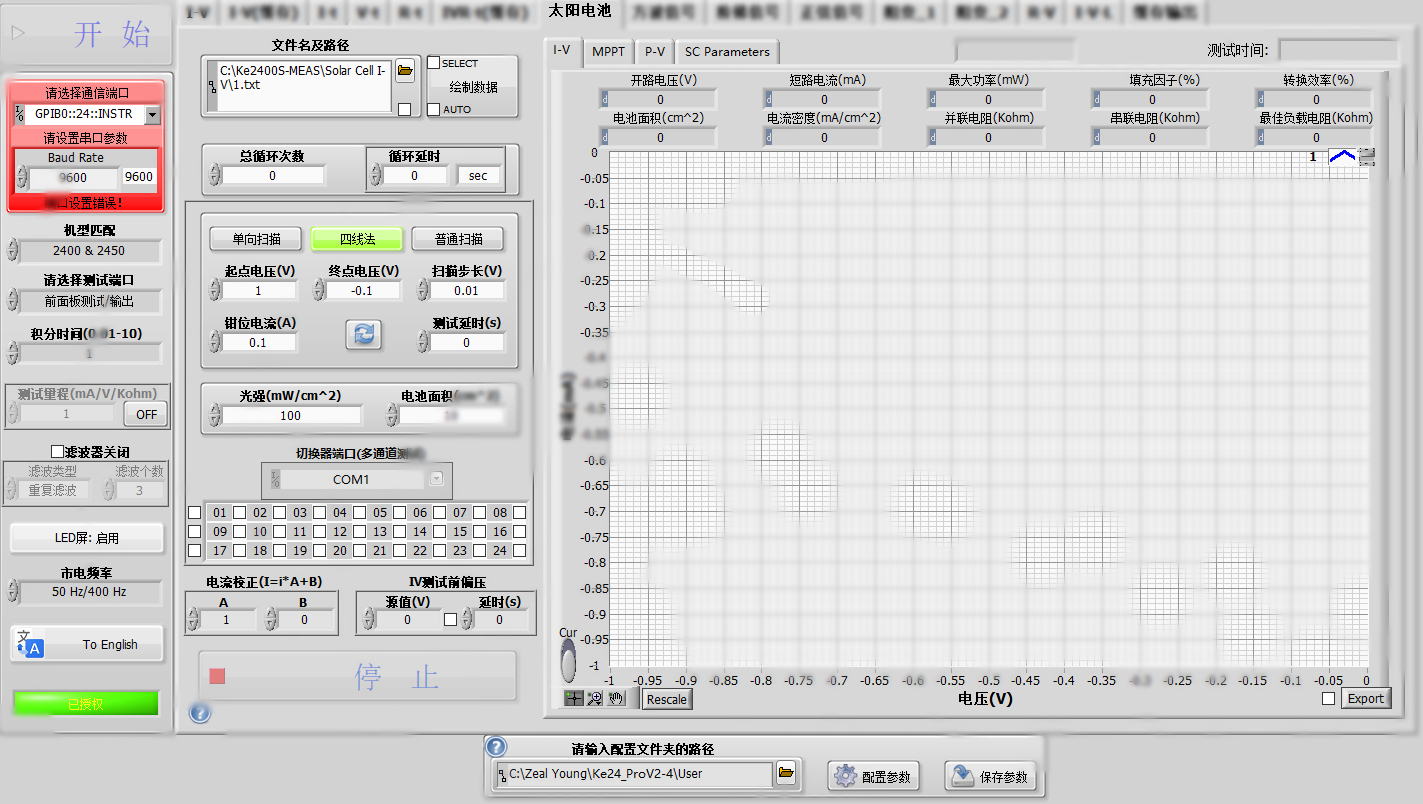
Task: Switch language with To English button
Action: tap(87, 644)
